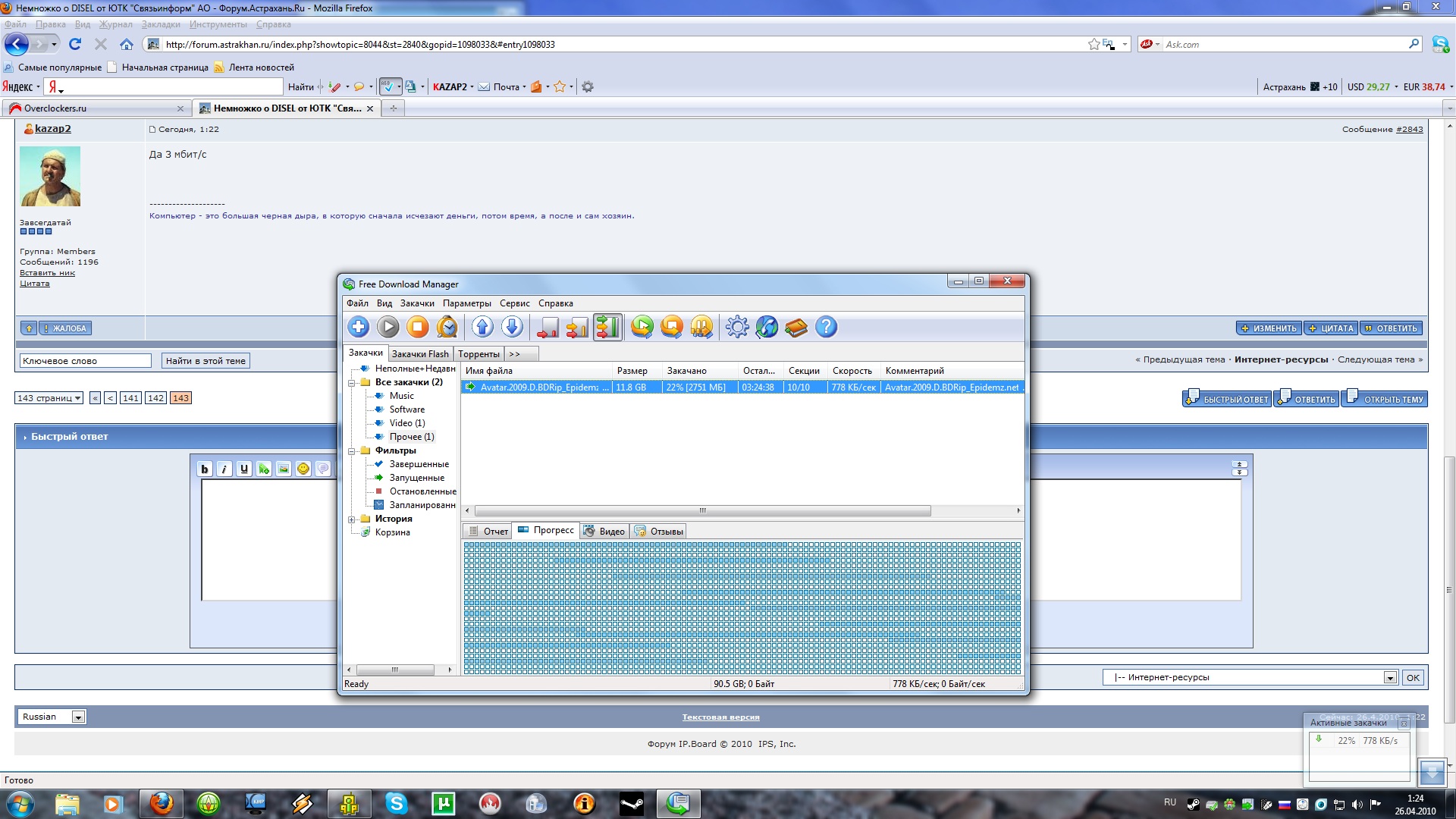
Task: Open Free Download Manager settings gear
Action: [x=736, y=327]
